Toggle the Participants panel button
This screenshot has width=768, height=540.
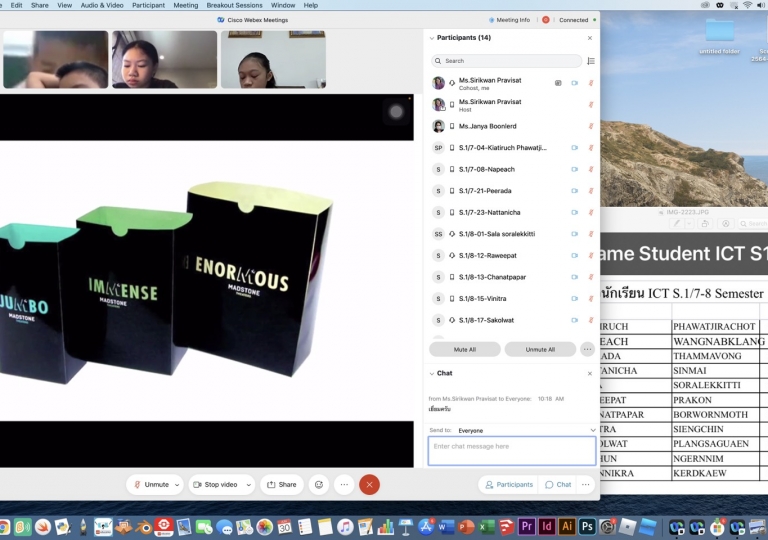pos(508,485)
